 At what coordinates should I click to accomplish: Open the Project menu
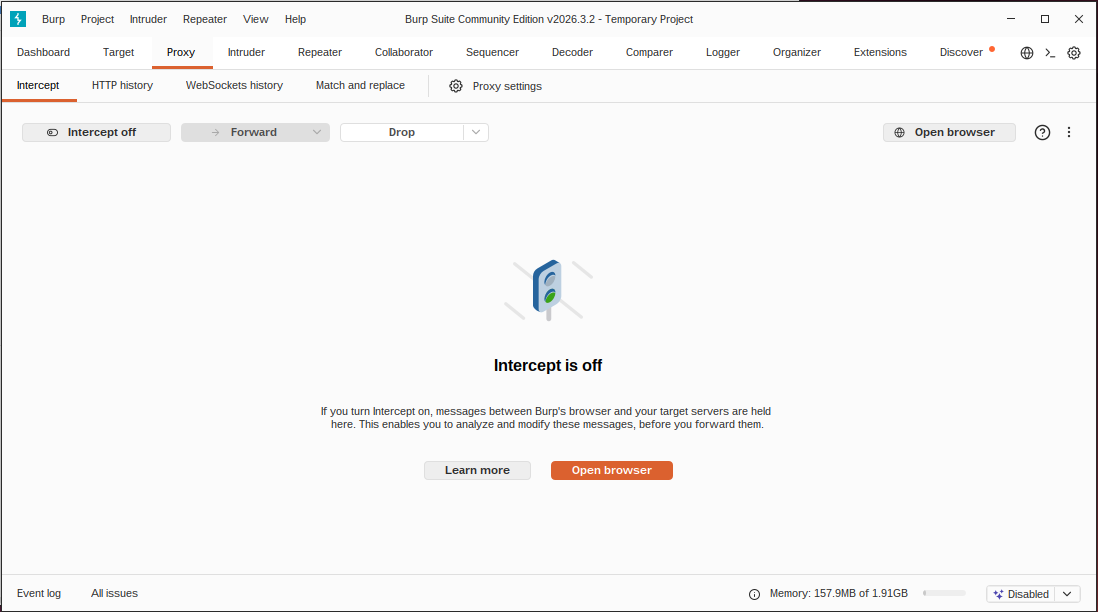pyautogui.click(x=97, y=20)
